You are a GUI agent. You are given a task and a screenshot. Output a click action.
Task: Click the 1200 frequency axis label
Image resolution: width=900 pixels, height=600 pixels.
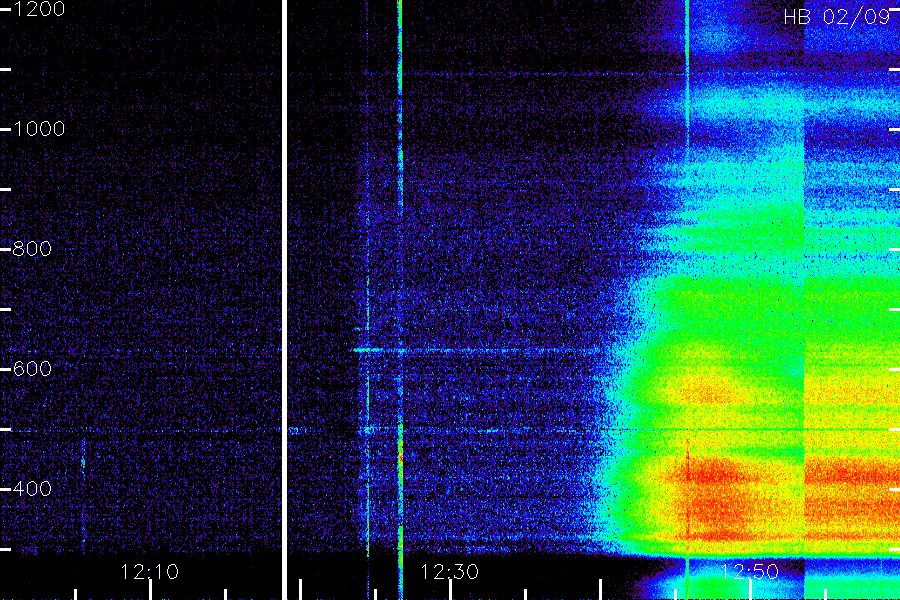[x=38, y=9]
